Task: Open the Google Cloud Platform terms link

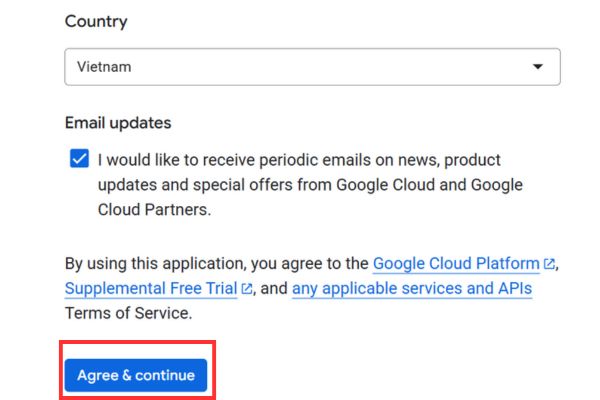Action: tap(455, 264)
